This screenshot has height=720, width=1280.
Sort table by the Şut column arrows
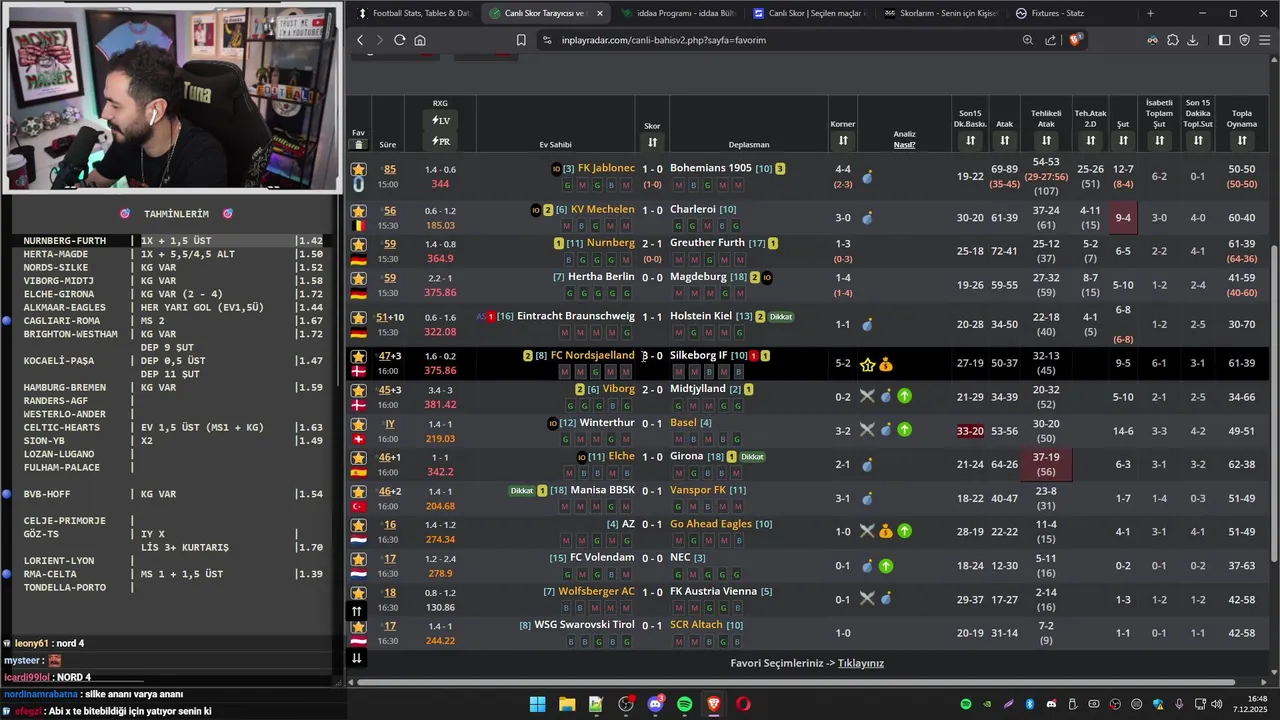point(1123,141)
